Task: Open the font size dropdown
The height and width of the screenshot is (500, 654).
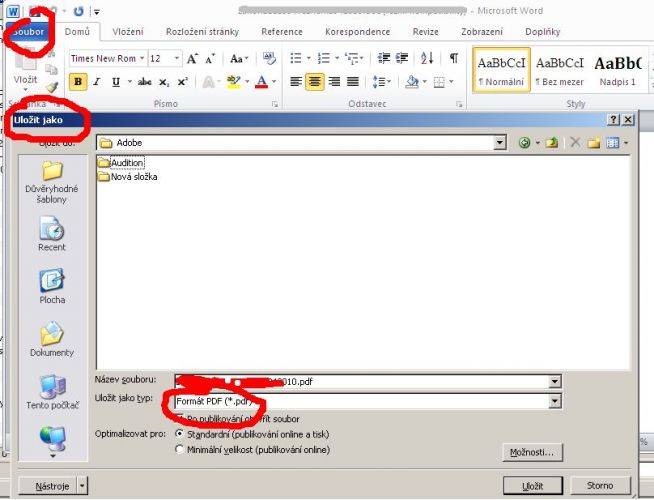Action: (x=177, y=58)
